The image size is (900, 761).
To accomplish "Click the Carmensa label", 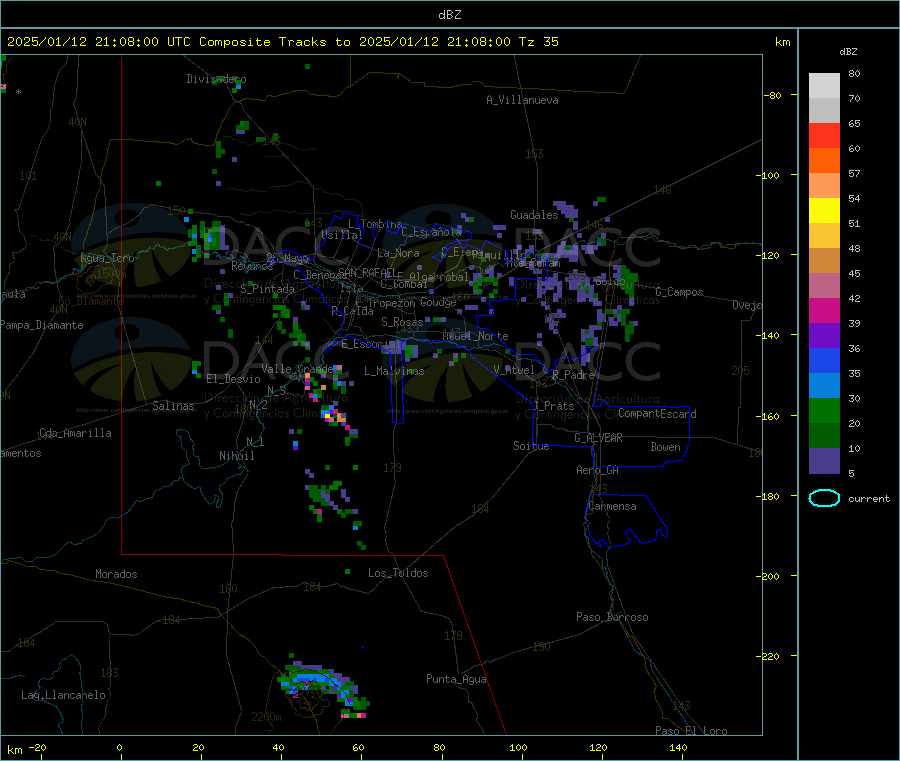I will pyautogui.click(x=612, y=506).
